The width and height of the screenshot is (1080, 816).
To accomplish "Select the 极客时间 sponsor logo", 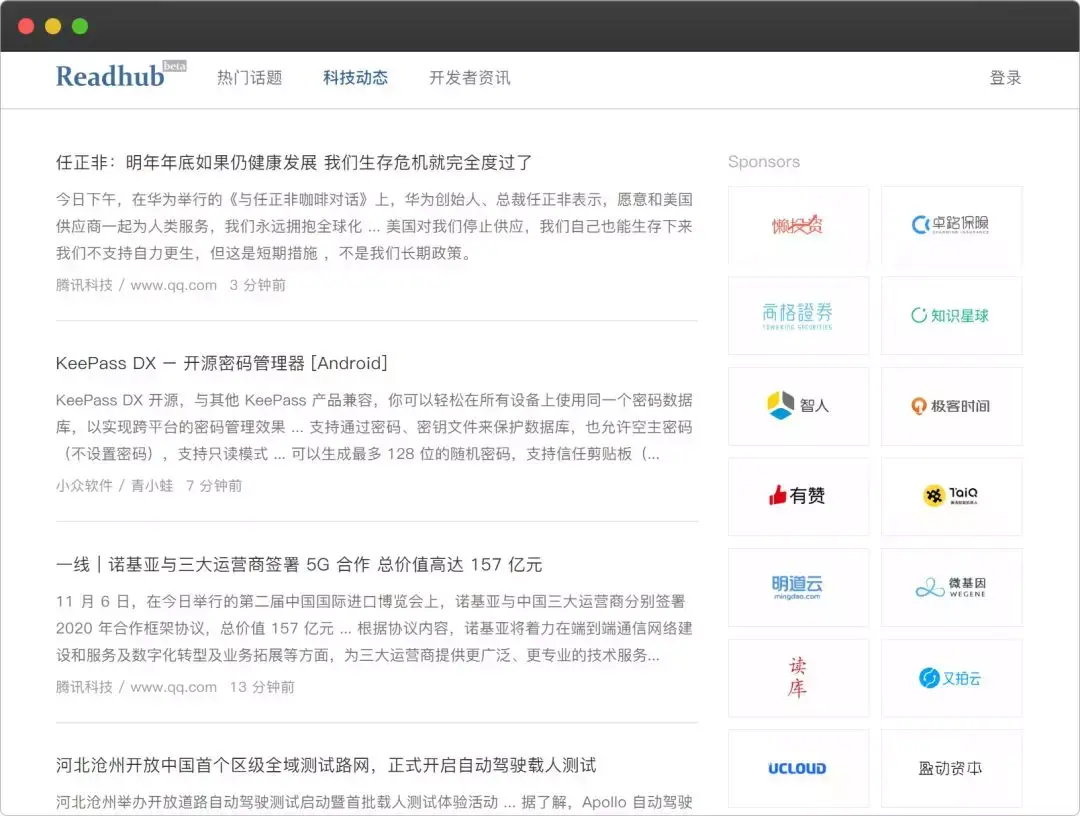I will tap(951, 406).
